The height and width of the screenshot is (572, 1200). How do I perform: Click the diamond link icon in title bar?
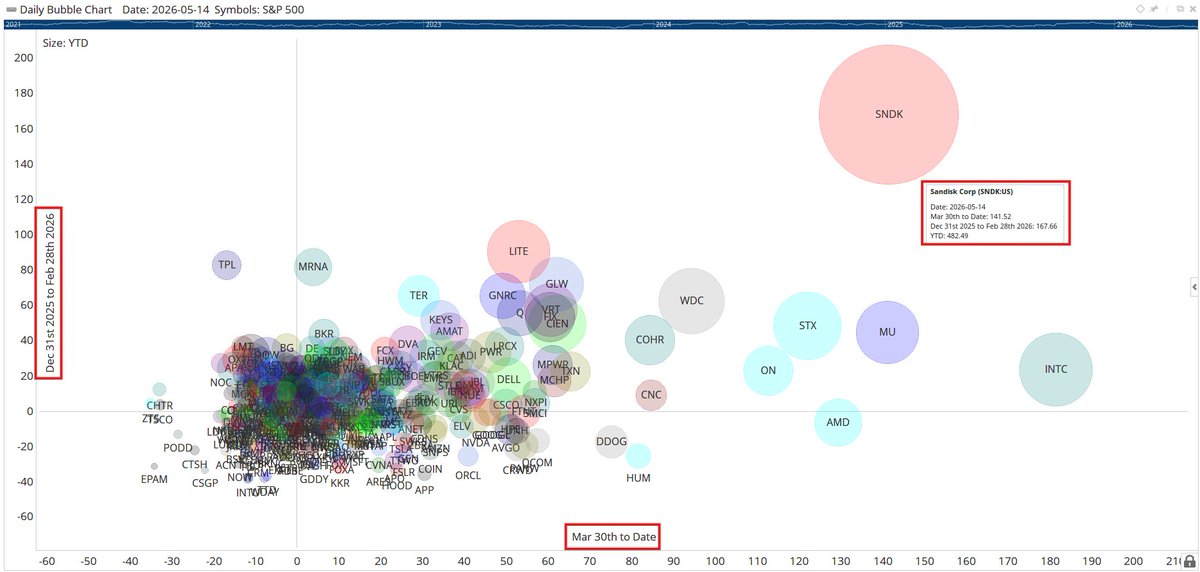(1140, 9)
